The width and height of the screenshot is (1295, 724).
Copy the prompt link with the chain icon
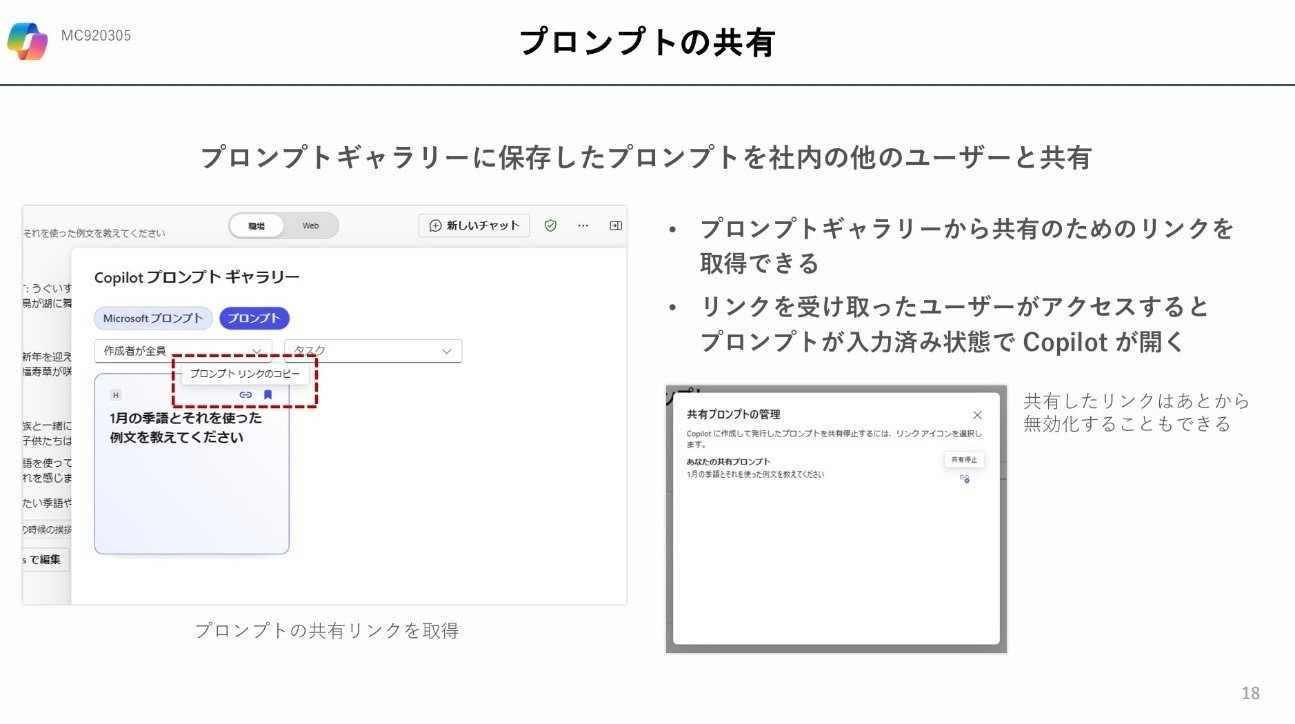[x=245, y=395]
